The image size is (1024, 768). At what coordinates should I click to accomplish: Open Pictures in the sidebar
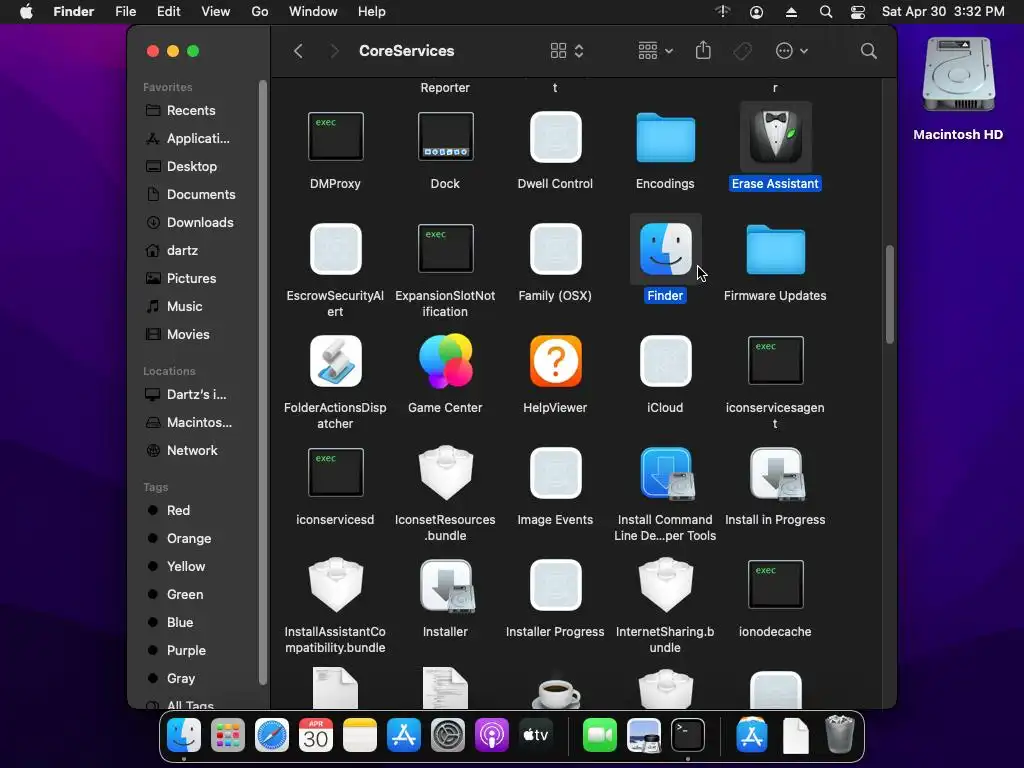(x=191, y=279)
